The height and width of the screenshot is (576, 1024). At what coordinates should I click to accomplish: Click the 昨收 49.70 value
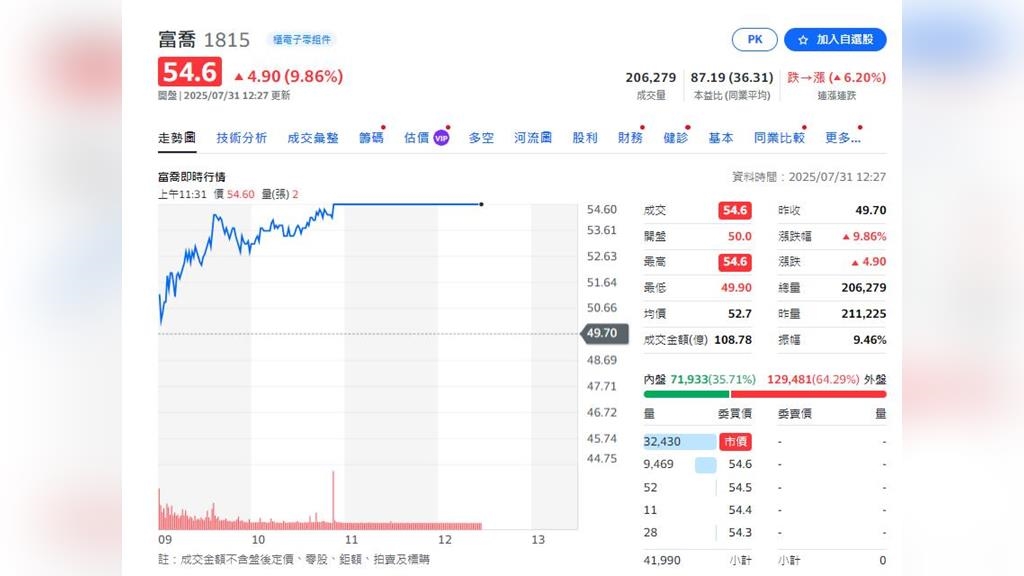click(871, 210)
